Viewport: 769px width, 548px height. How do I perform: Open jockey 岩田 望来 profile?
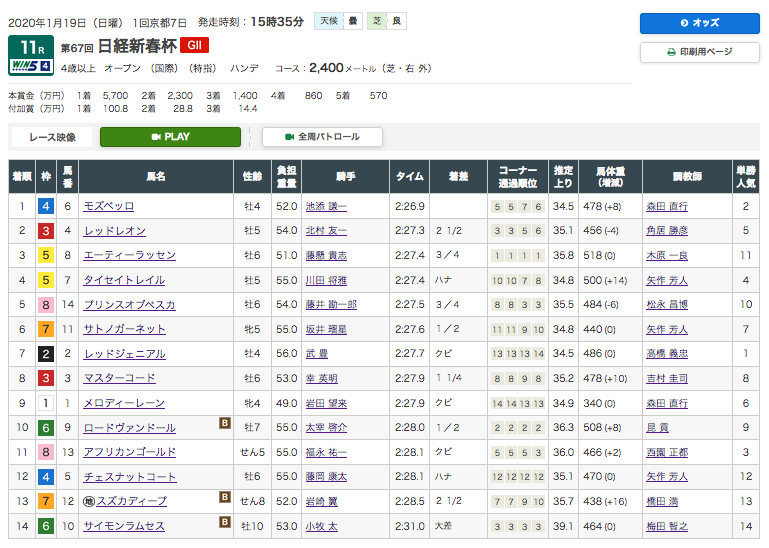pos(326,403)
